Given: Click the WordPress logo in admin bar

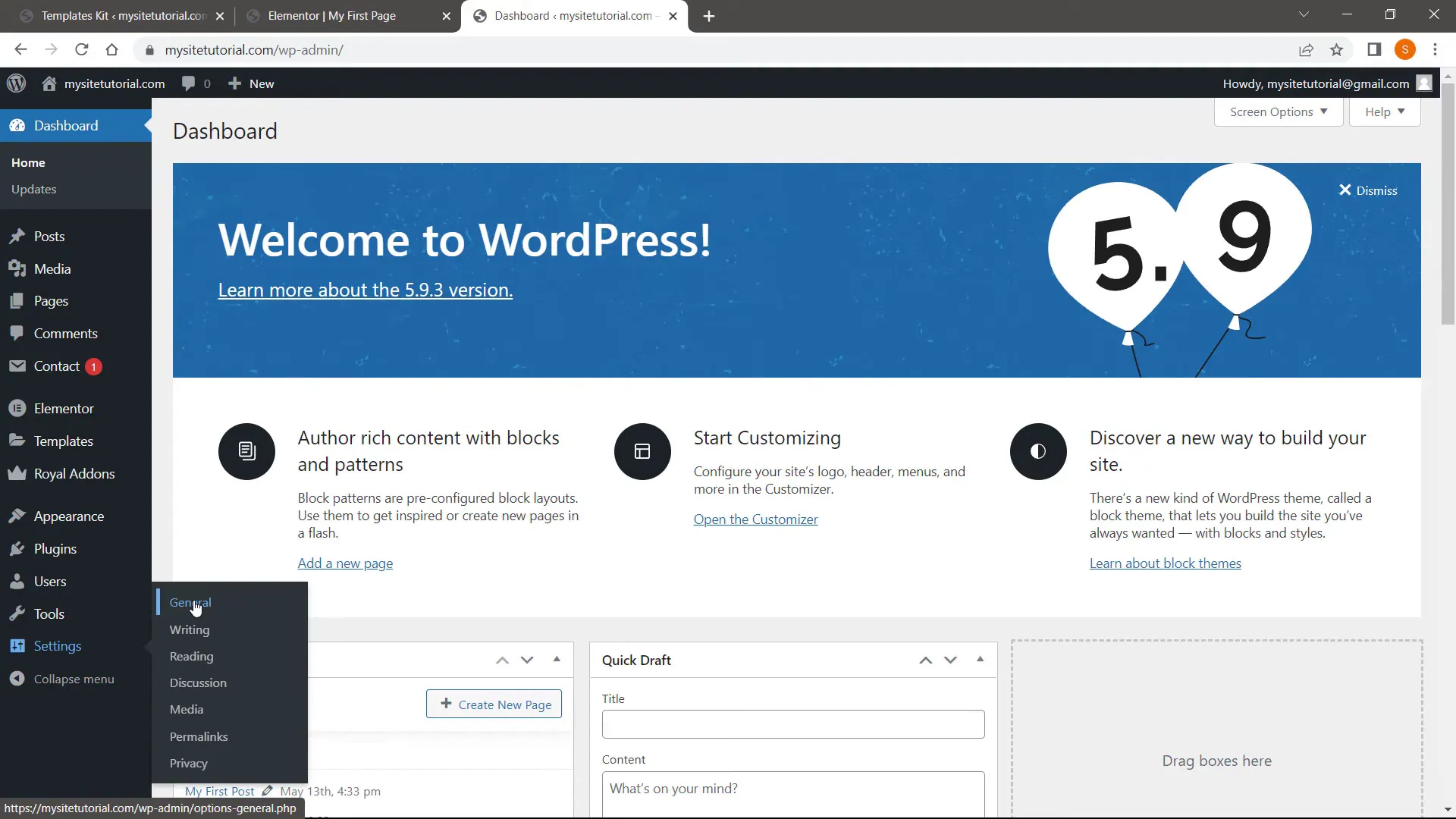Looking at the screenshot, I should pos(17,83).
